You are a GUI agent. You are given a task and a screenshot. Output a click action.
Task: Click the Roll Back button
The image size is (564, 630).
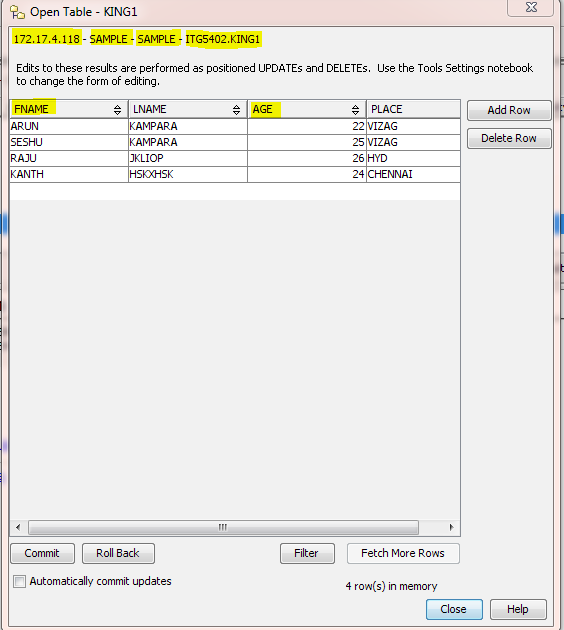[x=118, y=553]
